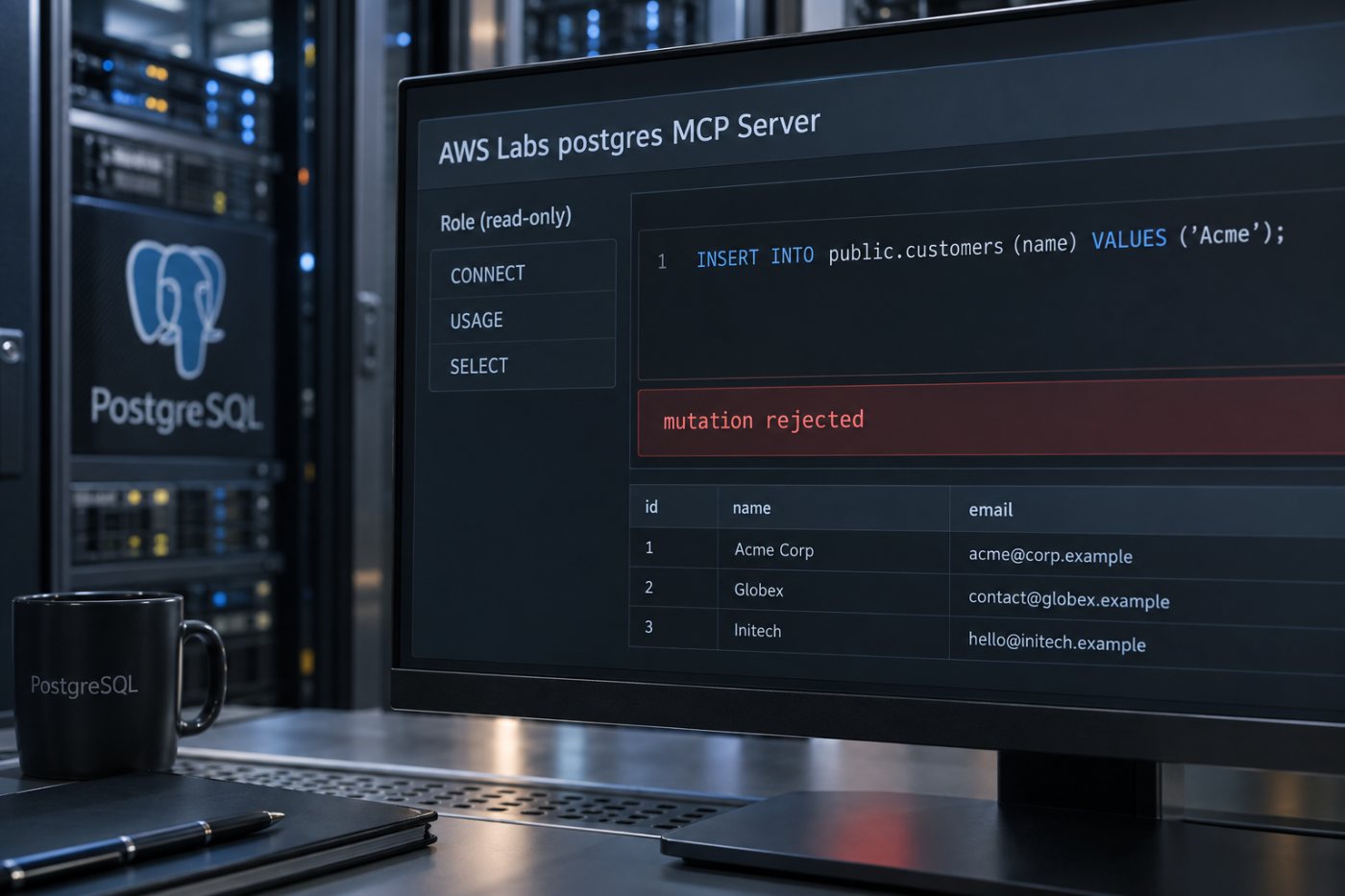
Task: Click the 'mutation rejected' error banner
Action: point(991,420)
